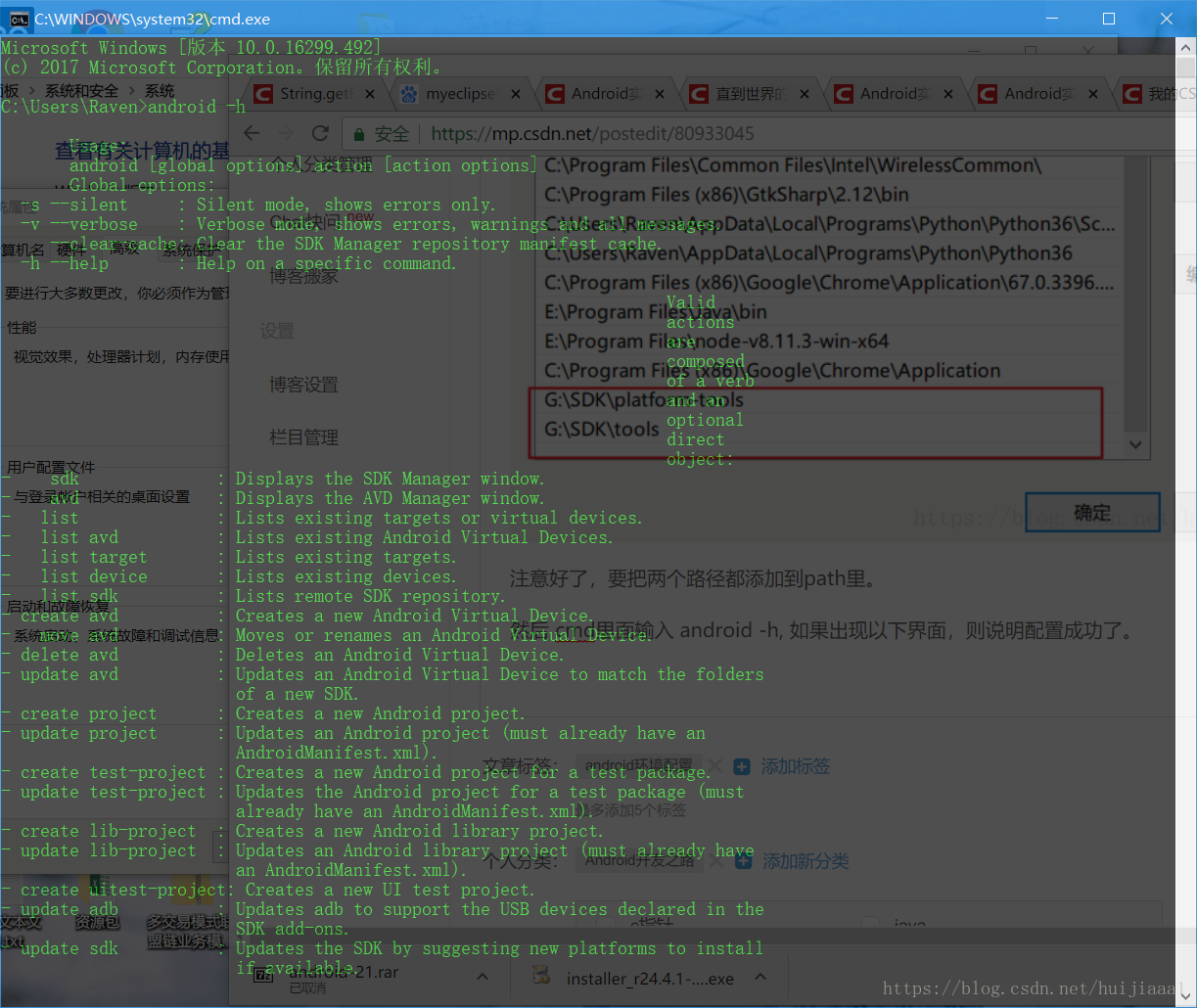
Task: Close the myeclipse Chrome tab
Action: point(516,94)
